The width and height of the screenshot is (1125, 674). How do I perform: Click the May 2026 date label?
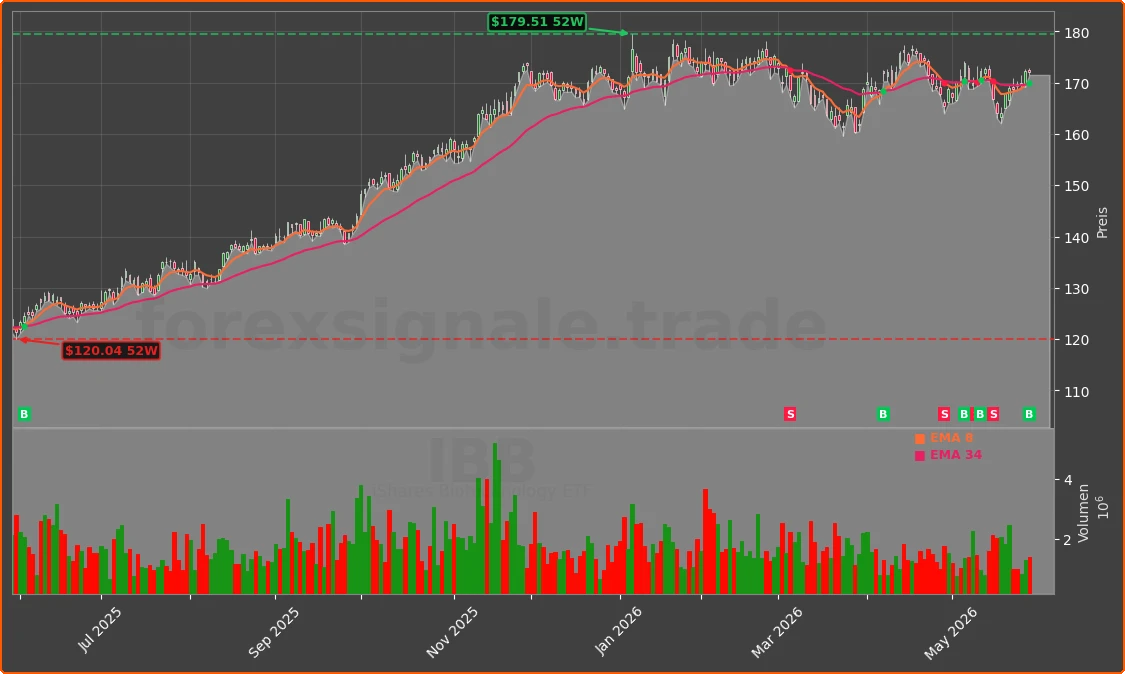pos(951,633)
